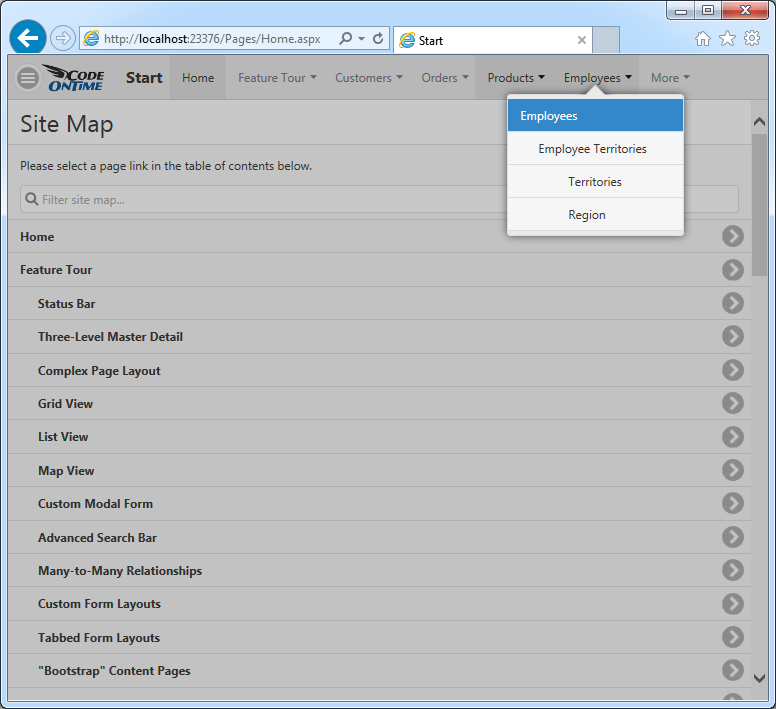Open Feature Tour site map link
This screenshot has width=776, height=709.
pyautogui.click(x=56, y=270)
